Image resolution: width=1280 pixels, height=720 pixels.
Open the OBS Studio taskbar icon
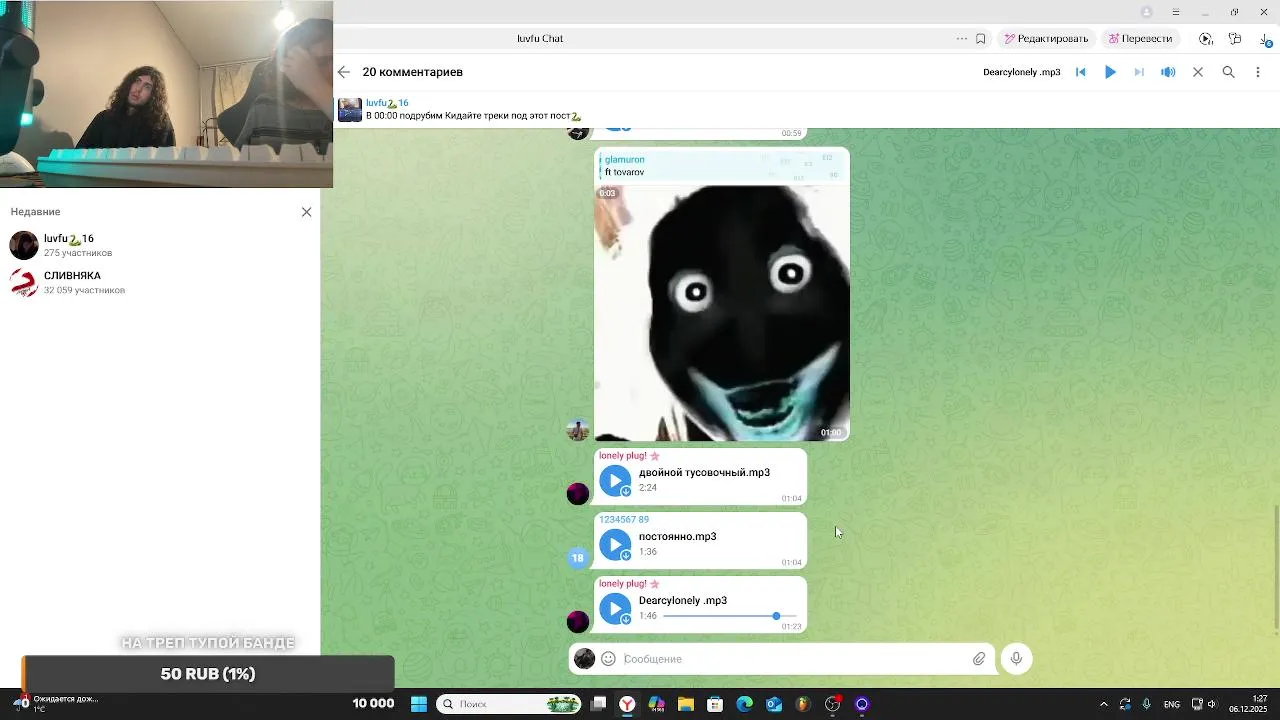[833, 704]
